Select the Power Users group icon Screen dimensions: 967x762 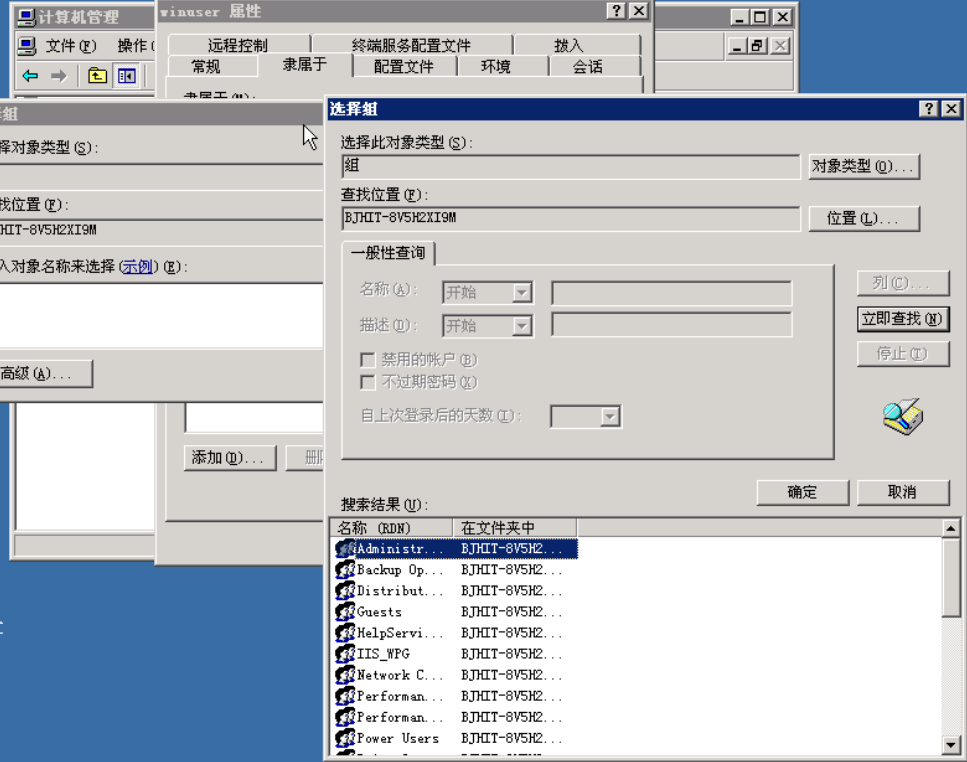coord(345,737)
